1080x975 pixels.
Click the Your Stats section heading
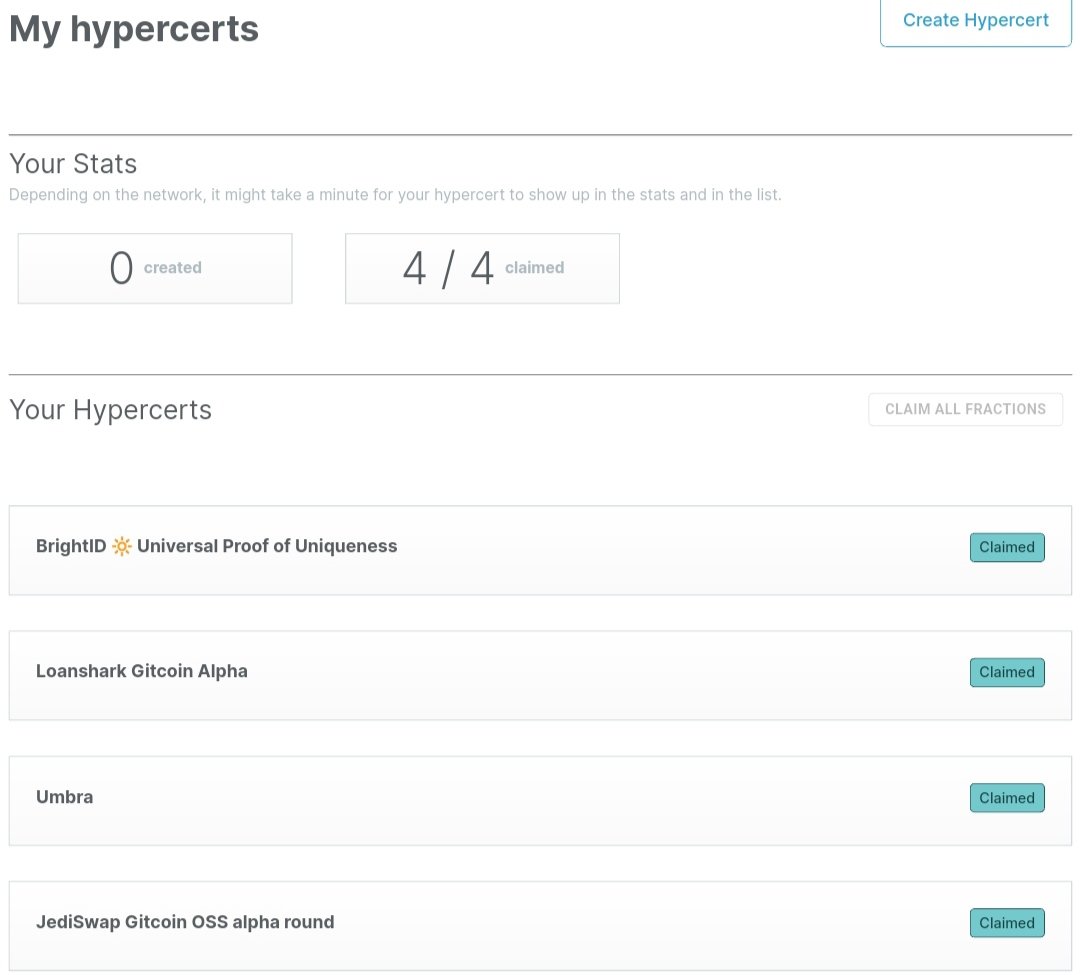point(73,163)
